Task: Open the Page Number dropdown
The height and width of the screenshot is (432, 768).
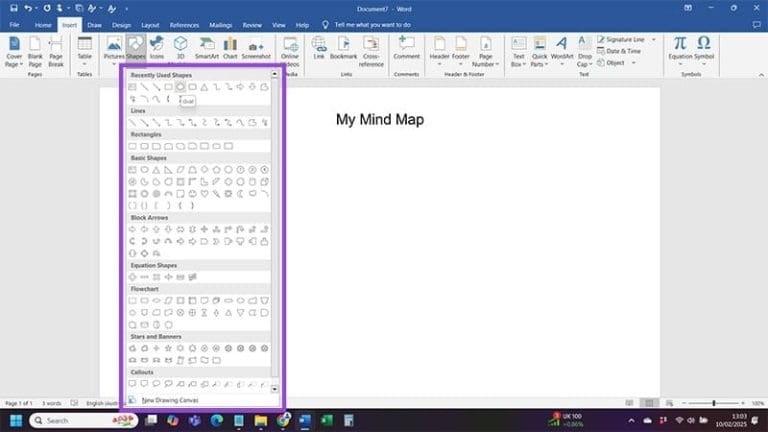Action: point(485,51)
